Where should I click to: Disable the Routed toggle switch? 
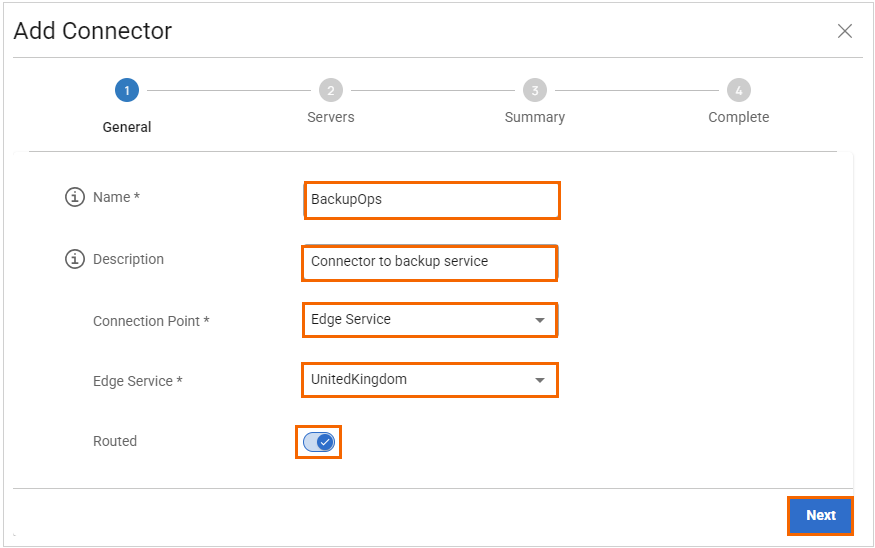click(319, 442)
